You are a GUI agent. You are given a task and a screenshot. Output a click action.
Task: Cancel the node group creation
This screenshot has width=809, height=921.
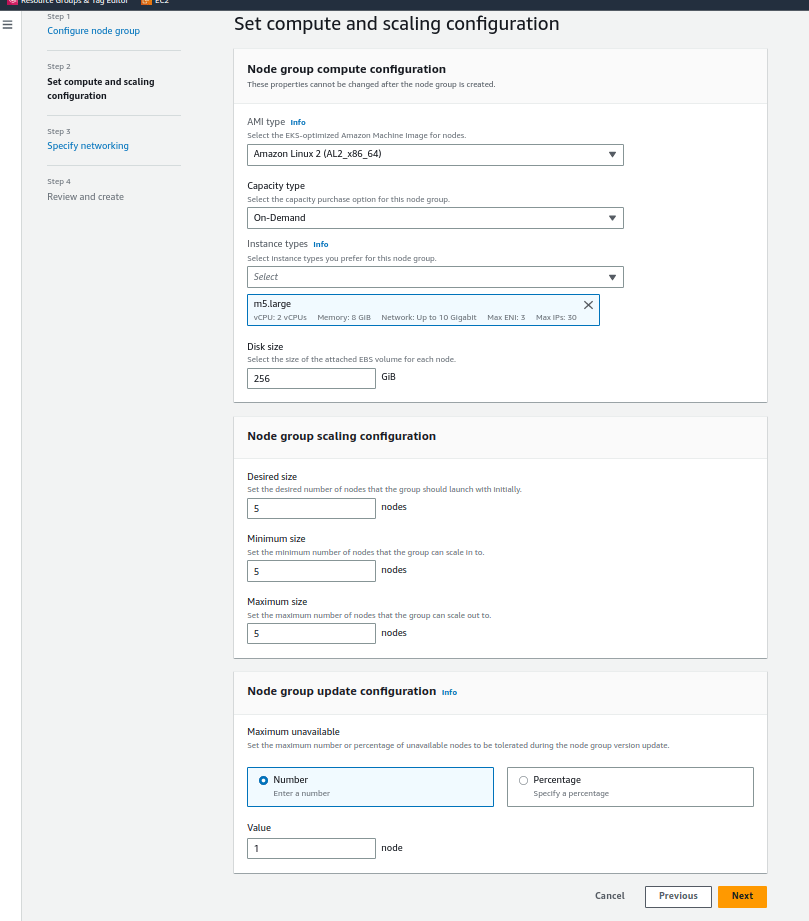point(609,896)
